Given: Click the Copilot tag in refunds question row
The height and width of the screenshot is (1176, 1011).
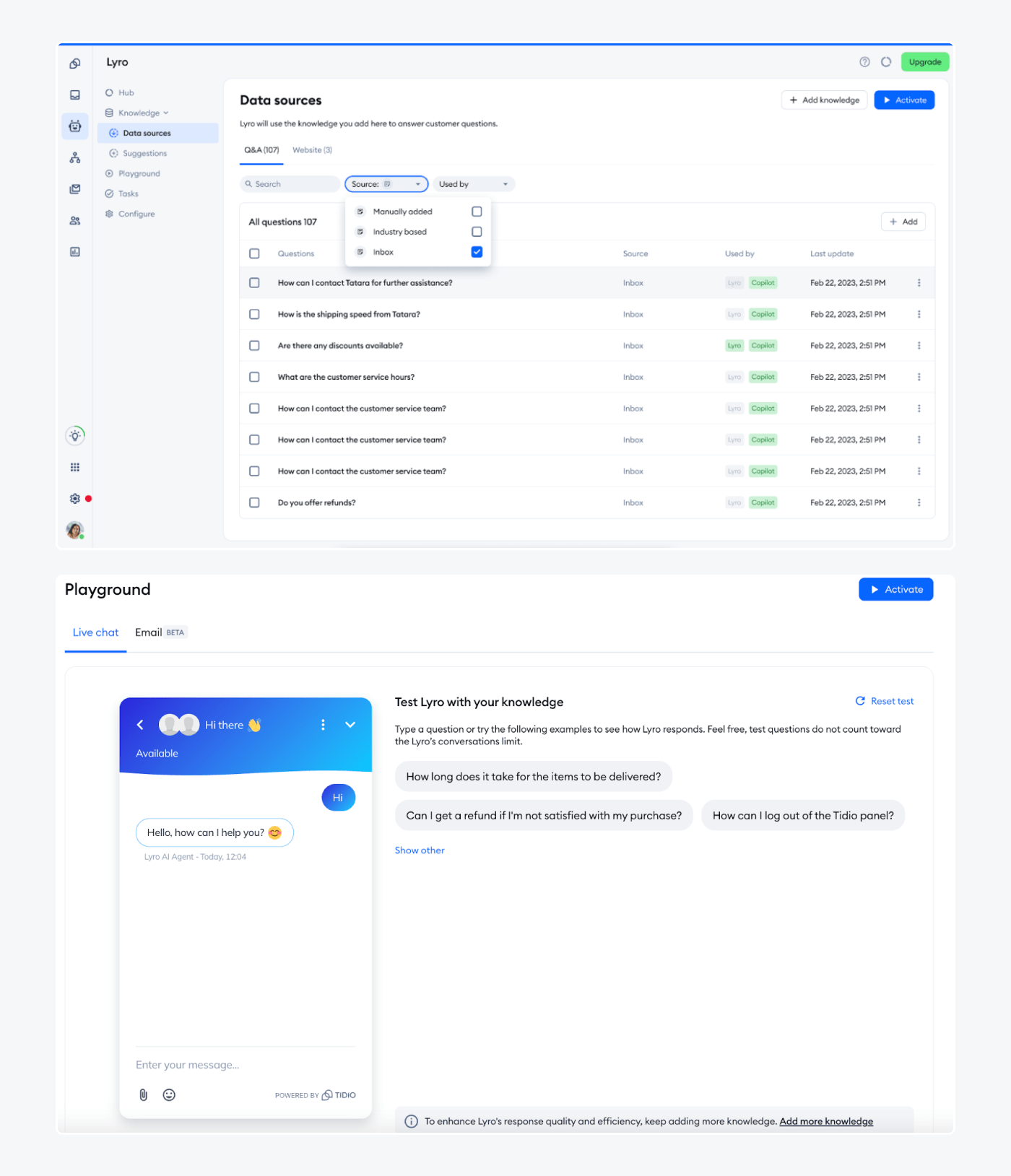Looking at the screenshot, I should pos(763,502).
